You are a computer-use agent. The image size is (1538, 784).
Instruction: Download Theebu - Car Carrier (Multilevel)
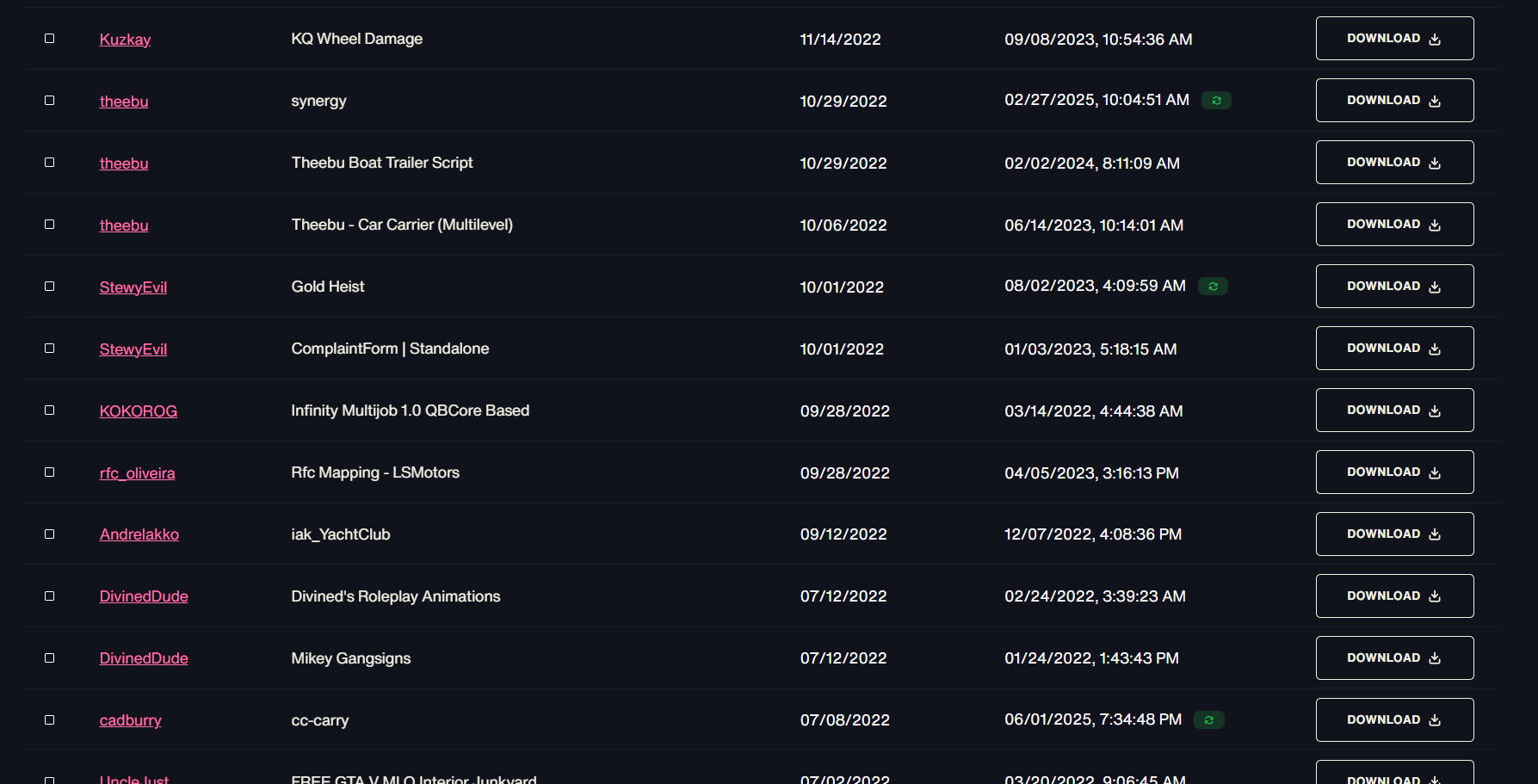(x=1394, y=225)
